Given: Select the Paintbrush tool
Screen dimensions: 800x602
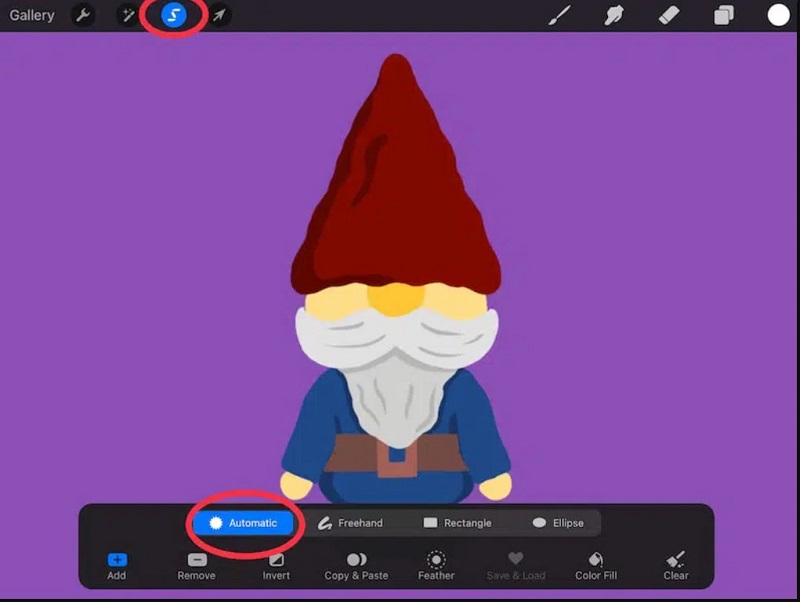Looking at the screenshot, I should (560, 13).
